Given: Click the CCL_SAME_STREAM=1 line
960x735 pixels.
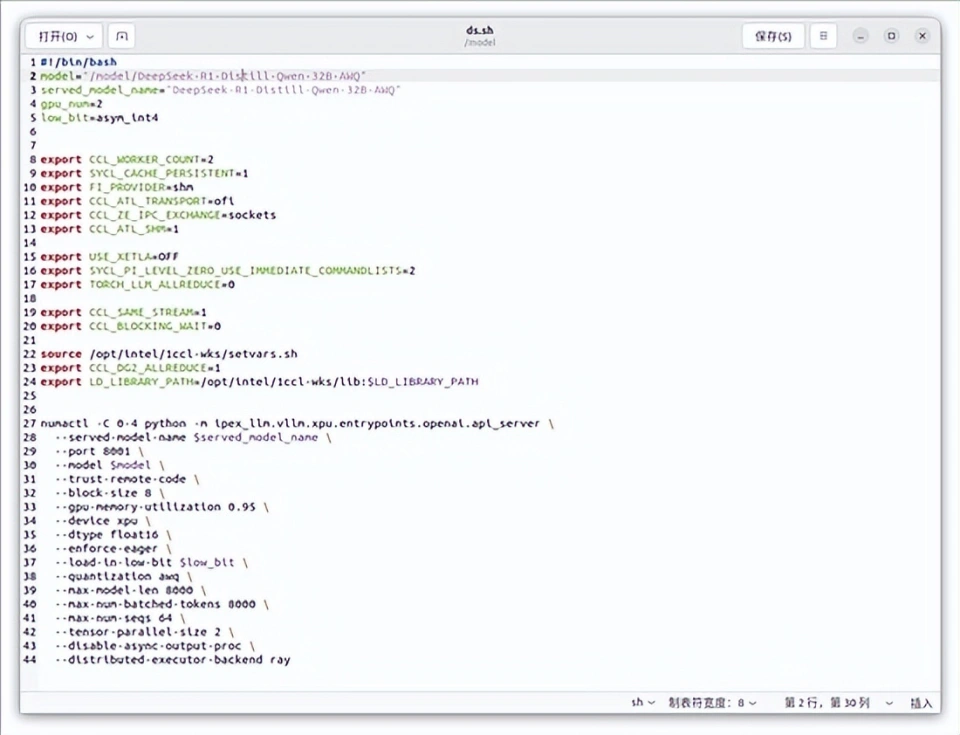Looking at the screenshot, I should pyautogui.click(x=124, y=312).
